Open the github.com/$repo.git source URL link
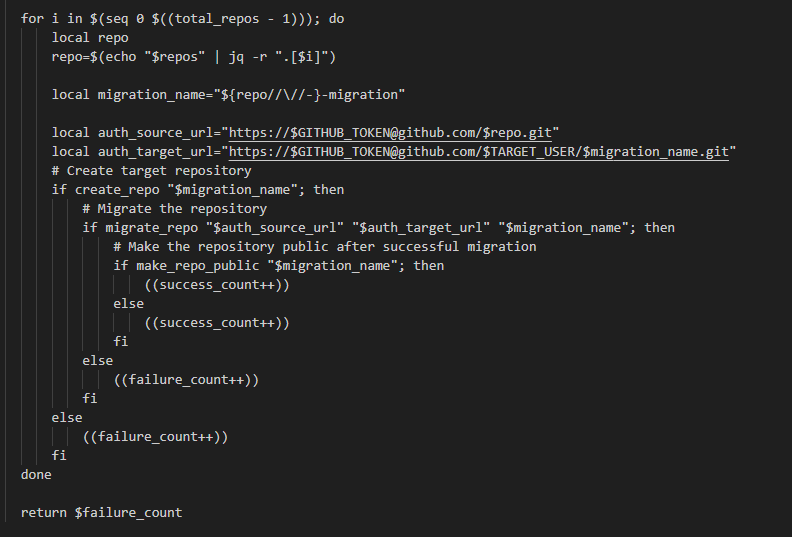The height and width of the screenshot is (537, 792). click(x=393, y=133)
